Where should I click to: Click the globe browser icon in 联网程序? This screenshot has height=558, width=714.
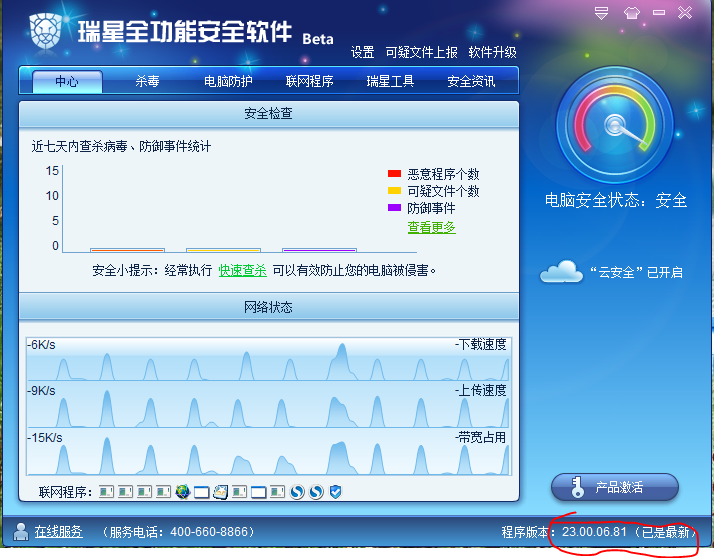(x=183, y=492)
